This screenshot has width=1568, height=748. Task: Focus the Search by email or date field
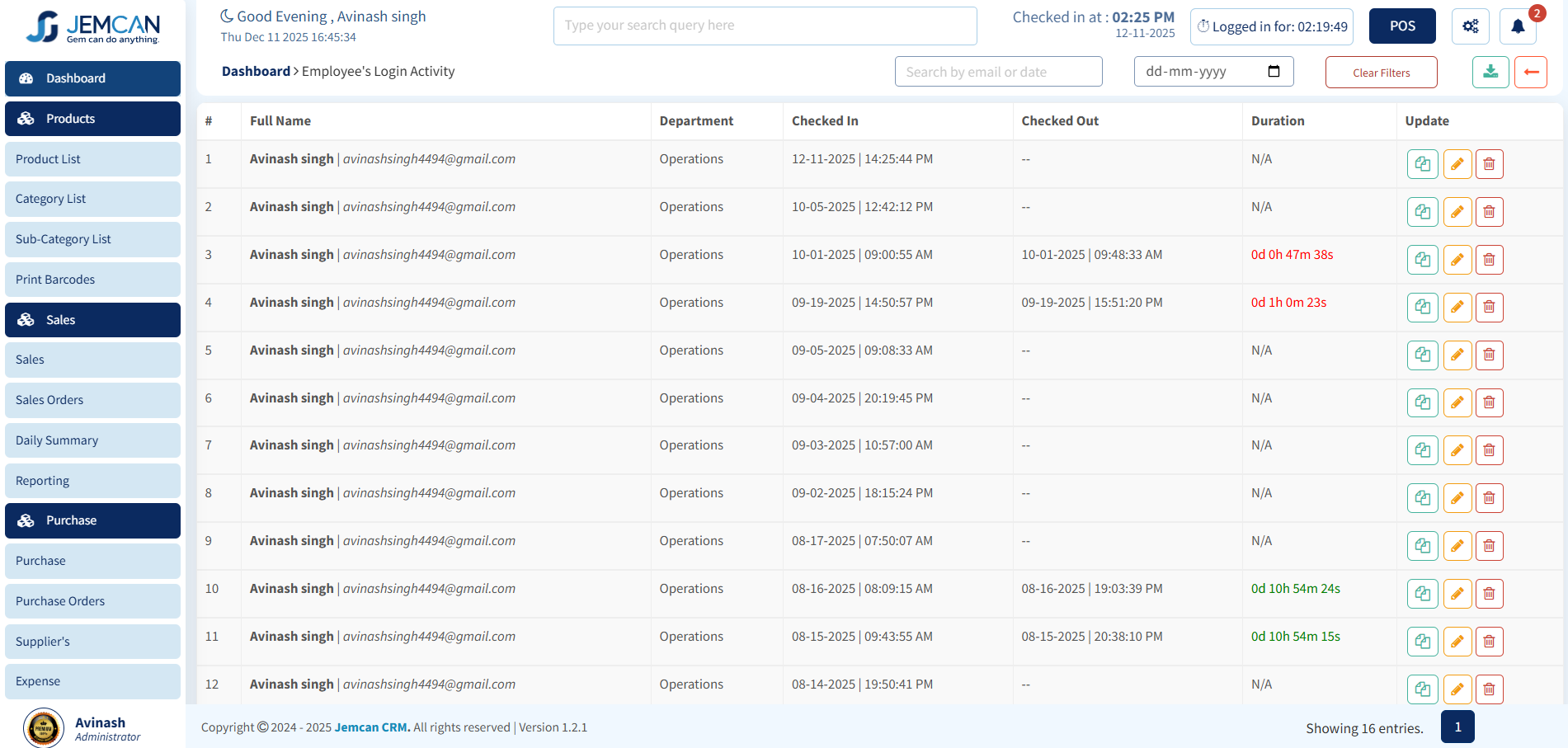pos(997,72)
